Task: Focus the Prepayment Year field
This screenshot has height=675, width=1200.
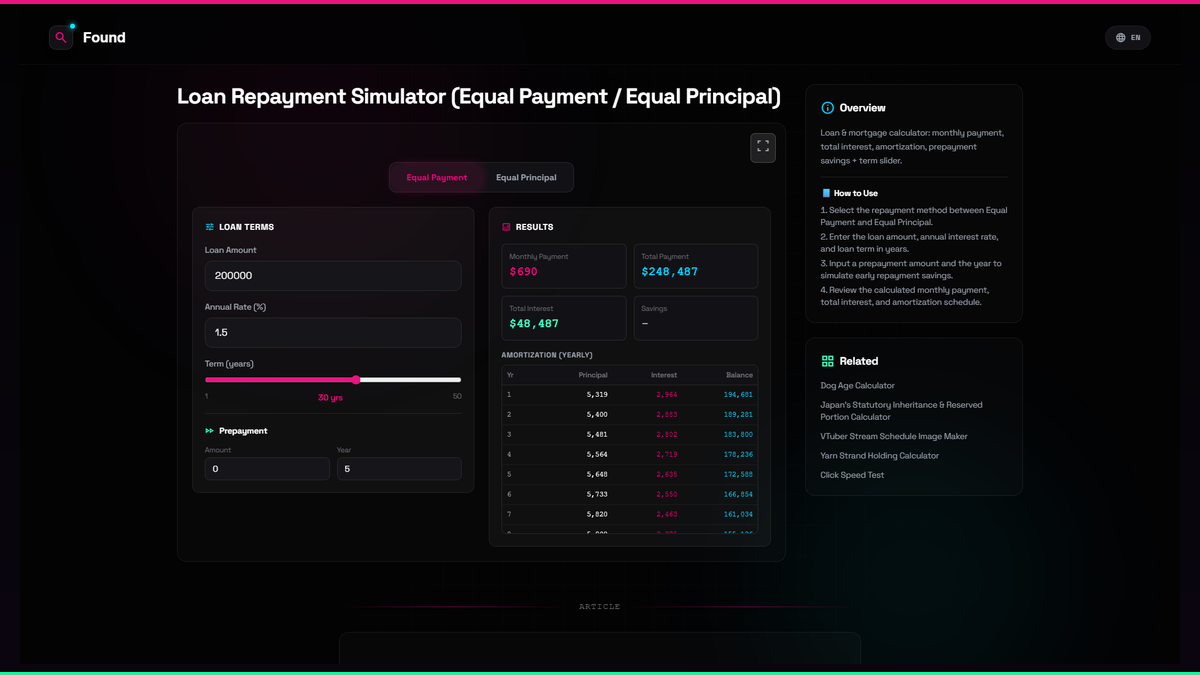Action: [399, 469]
